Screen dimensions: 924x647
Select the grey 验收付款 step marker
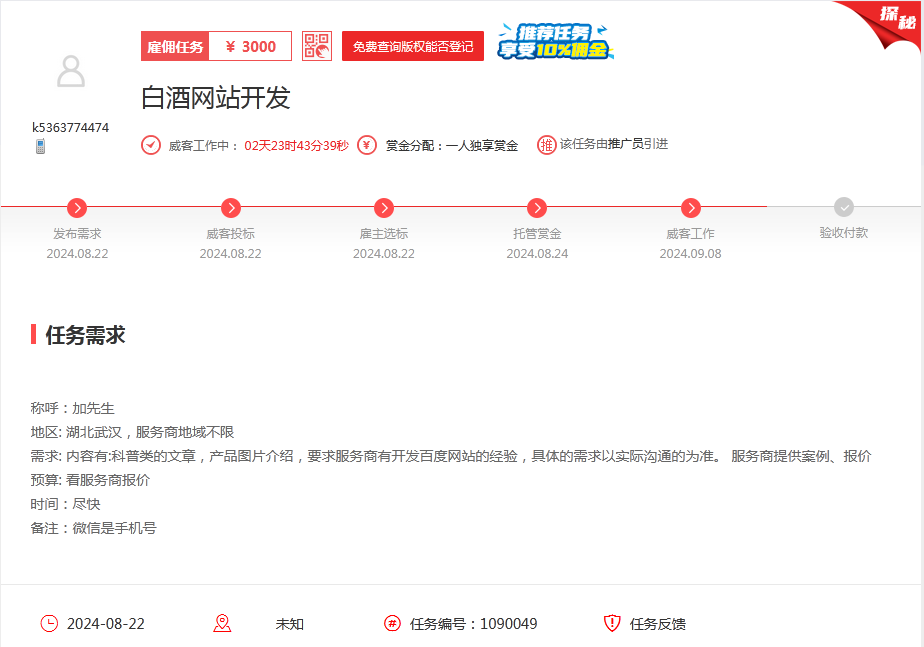pyautogui.click(x=844, y=208)
